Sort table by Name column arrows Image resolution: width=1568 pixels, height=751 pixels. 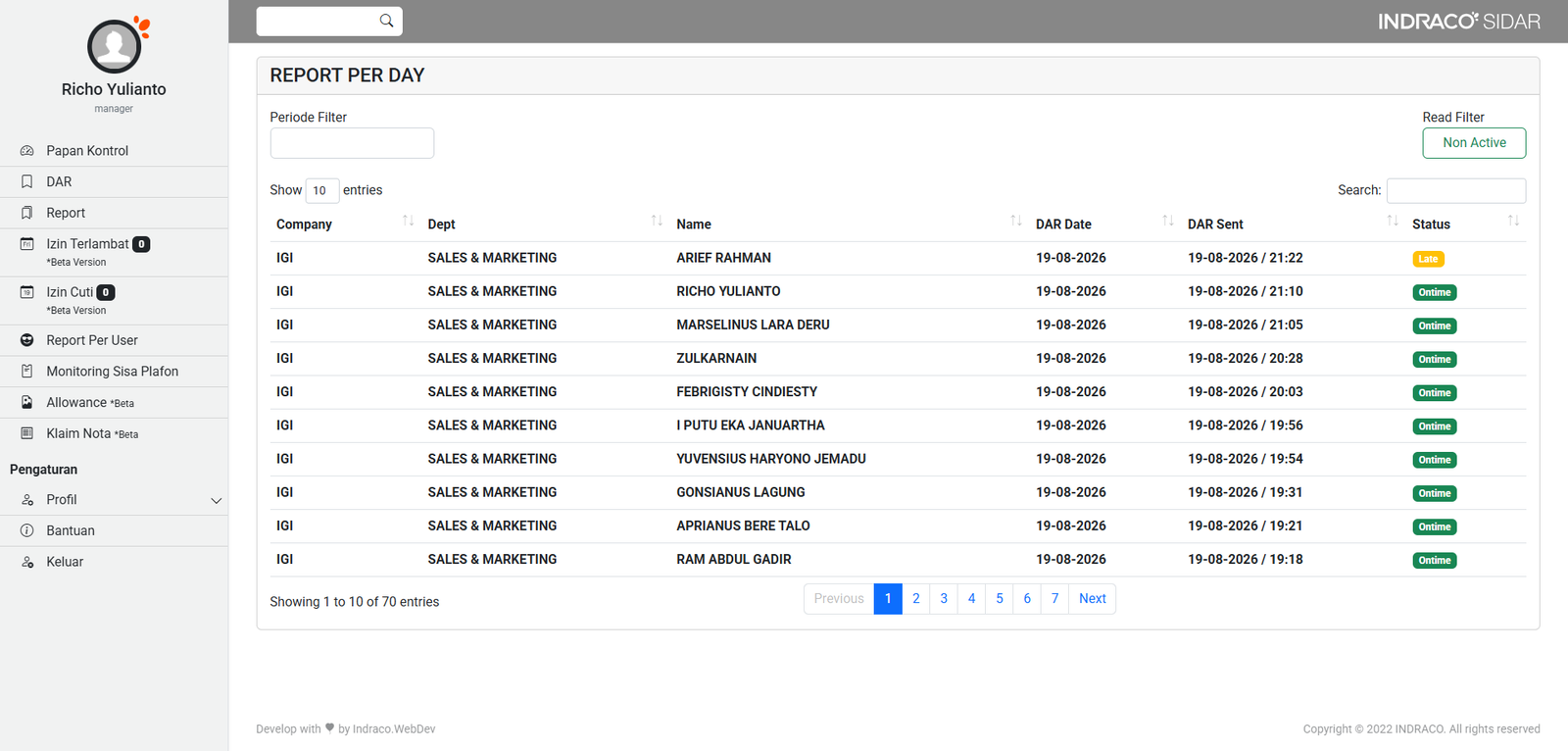1016,222
